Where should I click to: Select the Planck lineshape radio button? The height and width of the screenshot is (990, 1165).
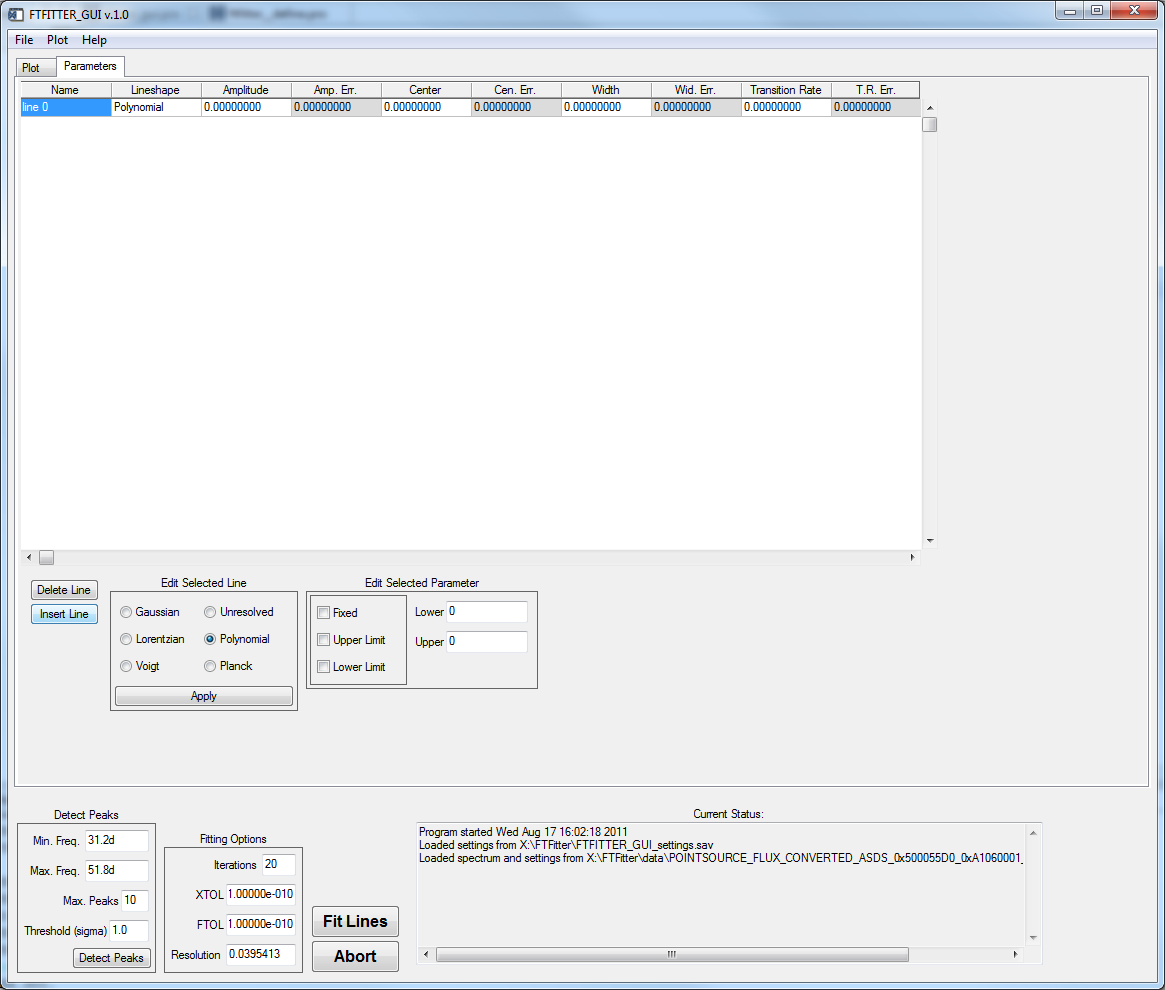[x=210, y=666]
